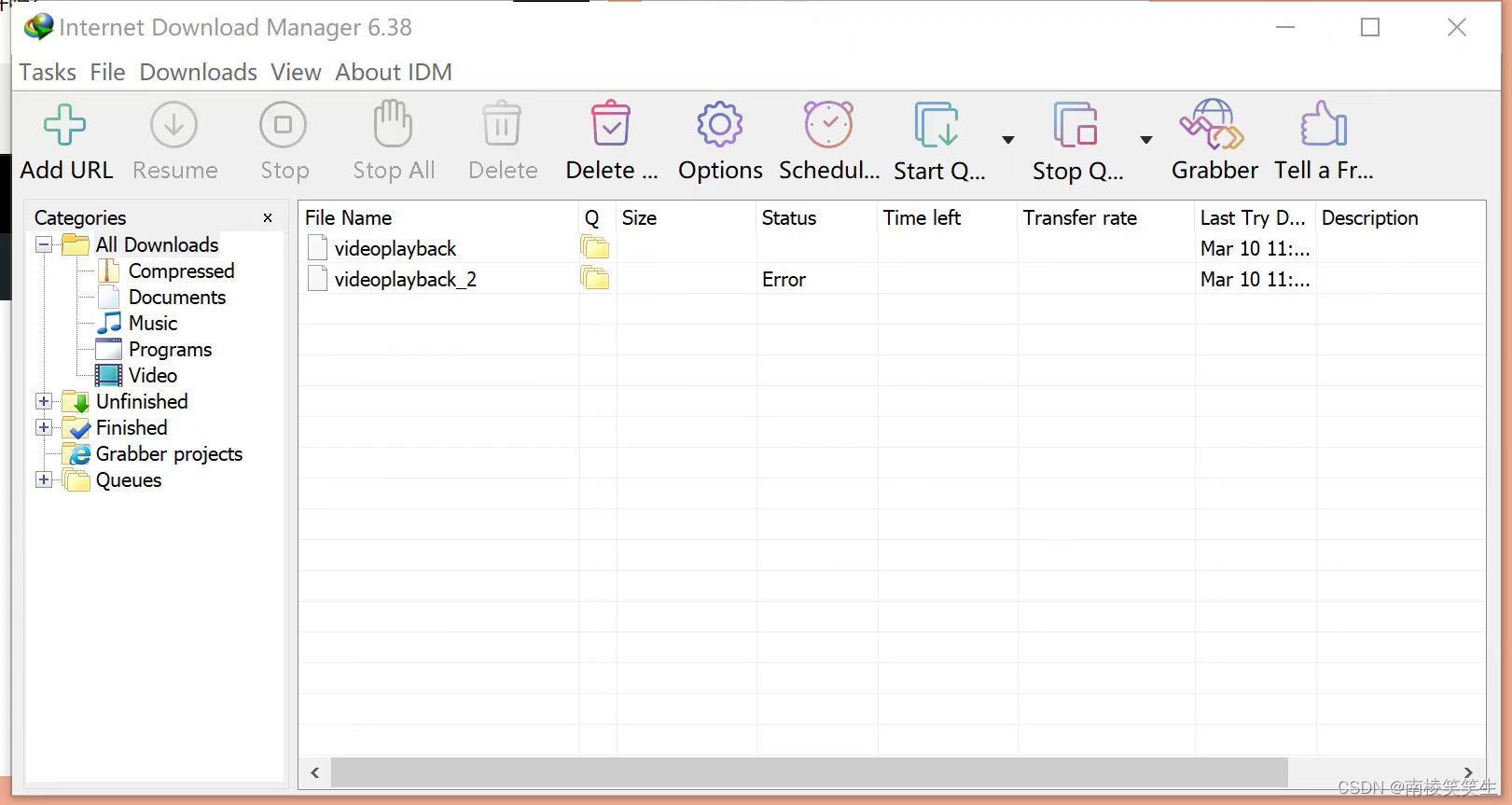Viewport: 1512px width, 805px height.
Task: Open the View menu
Action: [x=296, y=72]
